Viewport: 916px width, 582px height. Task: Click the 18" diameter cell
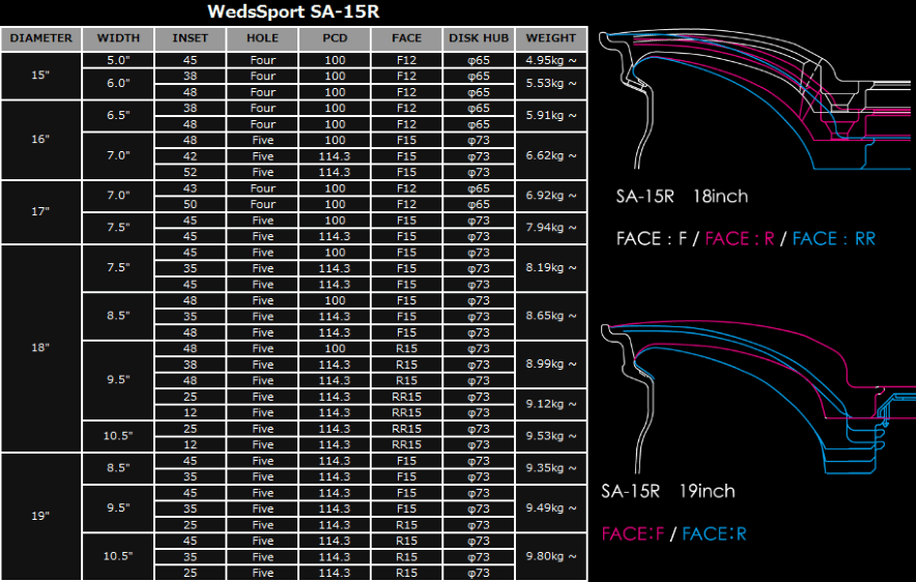[41, 348]
